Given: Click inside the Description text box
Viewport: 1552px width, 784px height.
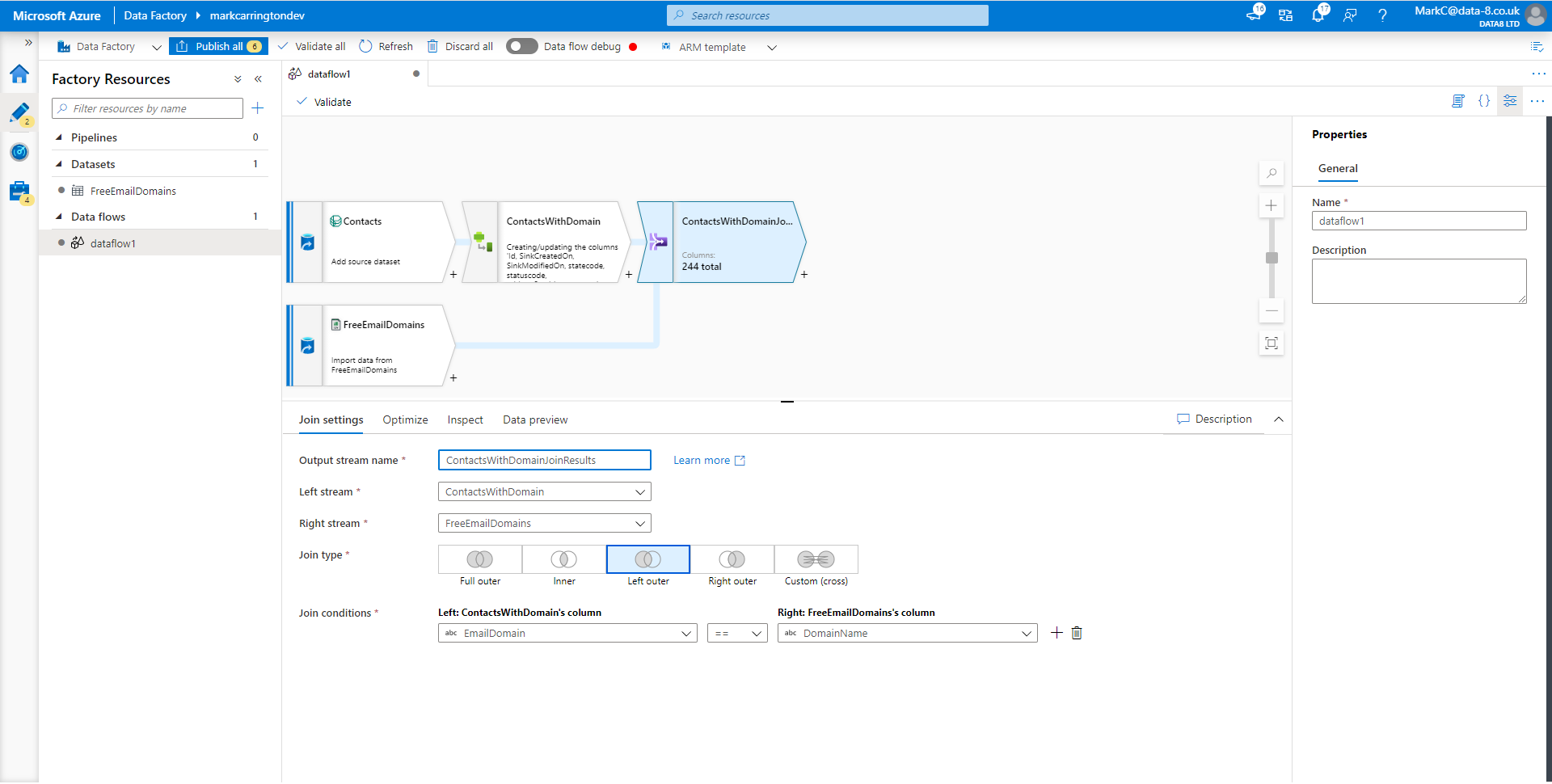Looking at the screenshot, I should 1419,280.
